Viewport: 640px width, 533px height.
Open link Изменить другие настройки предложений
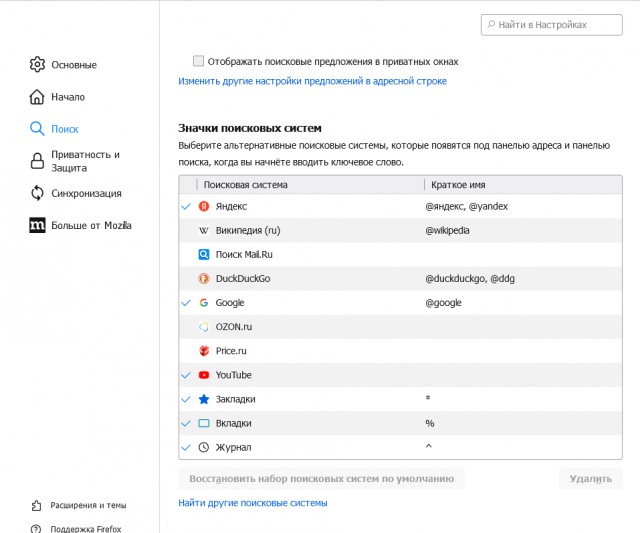(312, 81)
